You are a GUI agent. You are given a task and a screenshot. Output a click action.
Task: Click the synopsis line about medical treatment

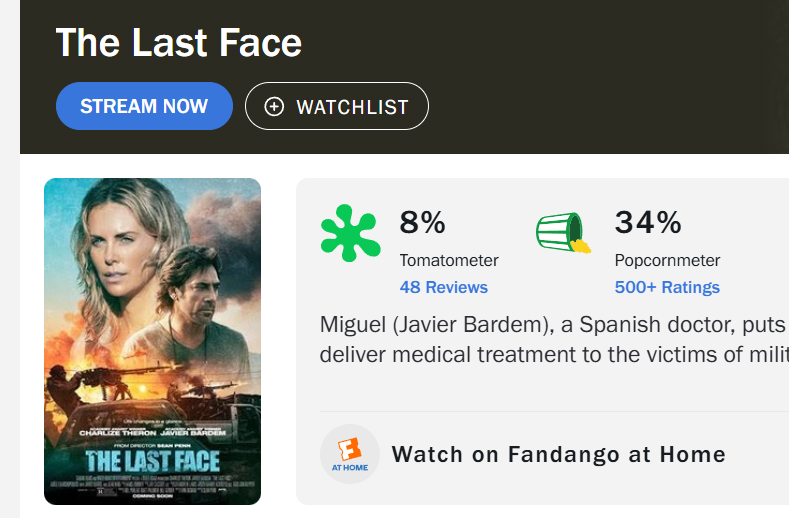553,354
